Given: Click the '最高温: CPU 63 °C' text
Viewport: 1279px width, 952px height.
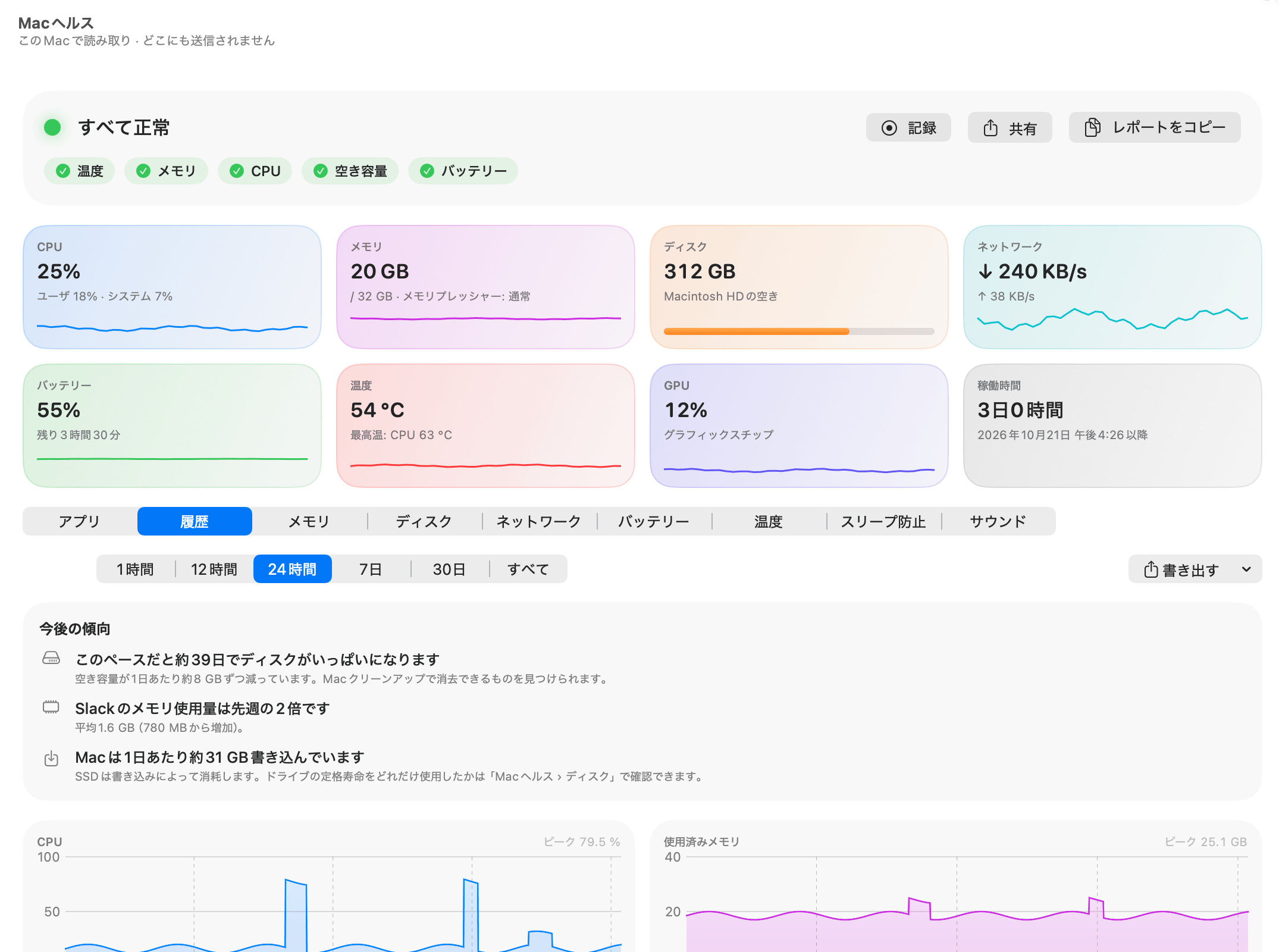Looking at the screenshot, I should coord(402,435).
